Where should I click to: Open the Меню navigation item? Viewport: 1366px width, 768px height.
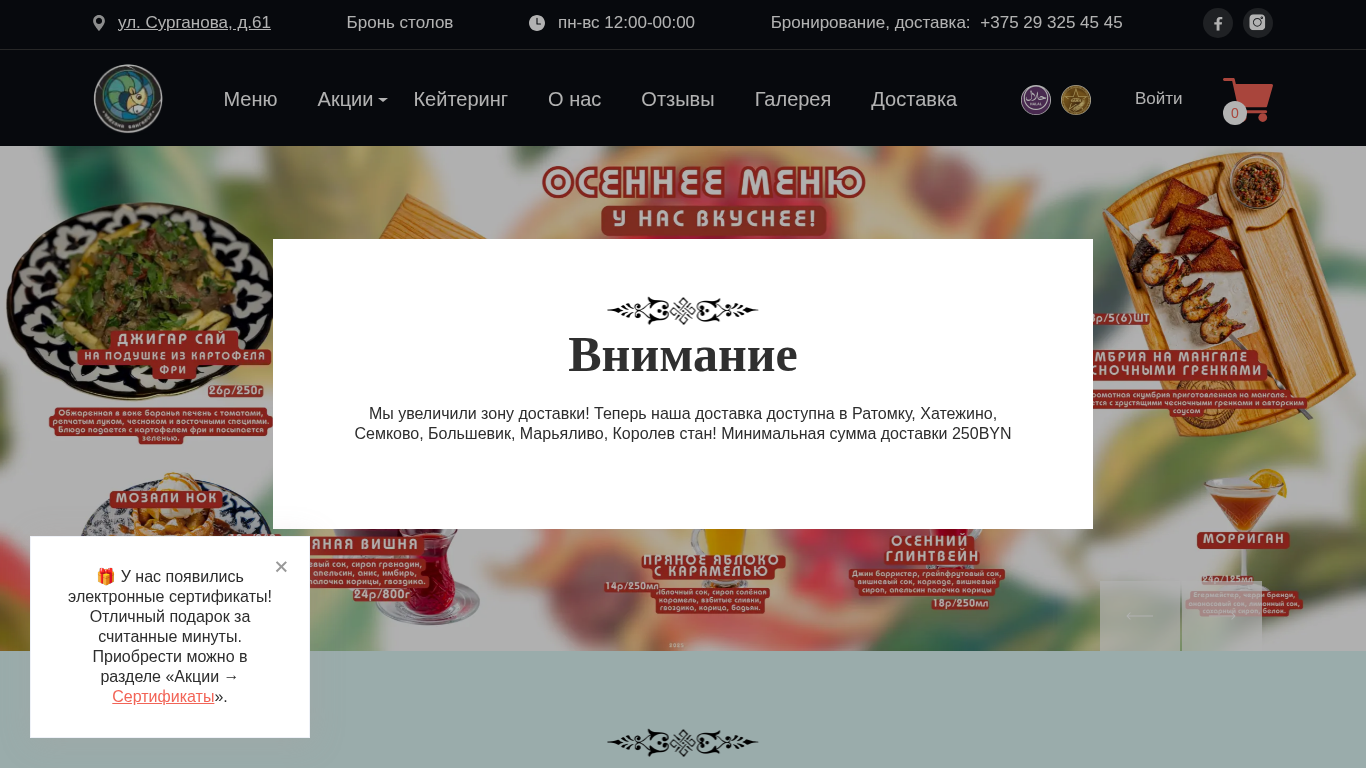pos(250,99)
